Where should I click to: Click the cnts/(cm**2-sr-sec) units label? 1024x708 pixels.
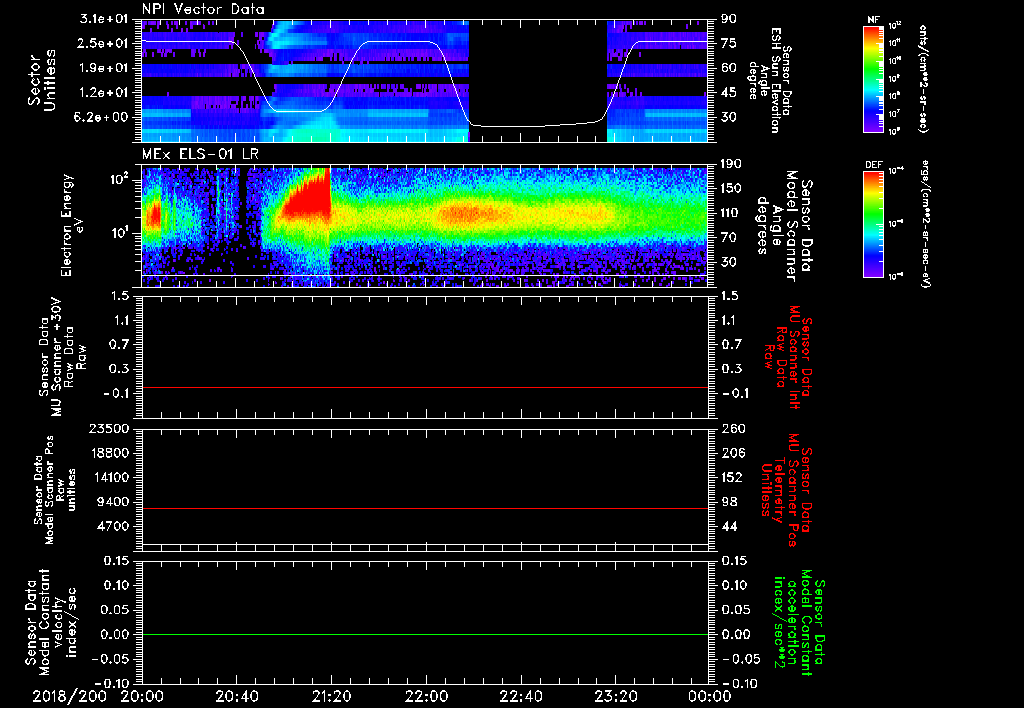tap(922, 78)
